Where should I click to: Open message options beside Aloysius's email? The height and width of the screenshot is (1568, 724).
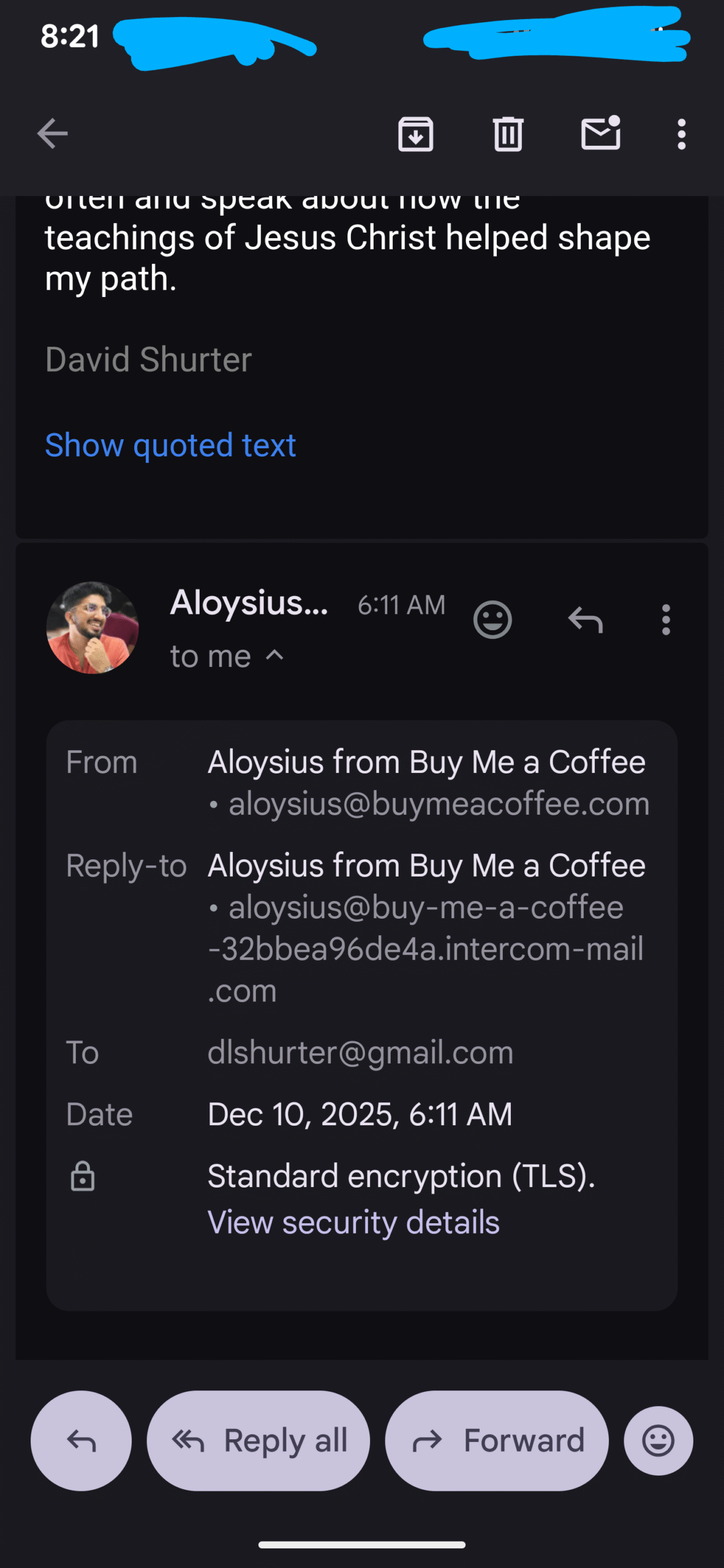[666, 620]
